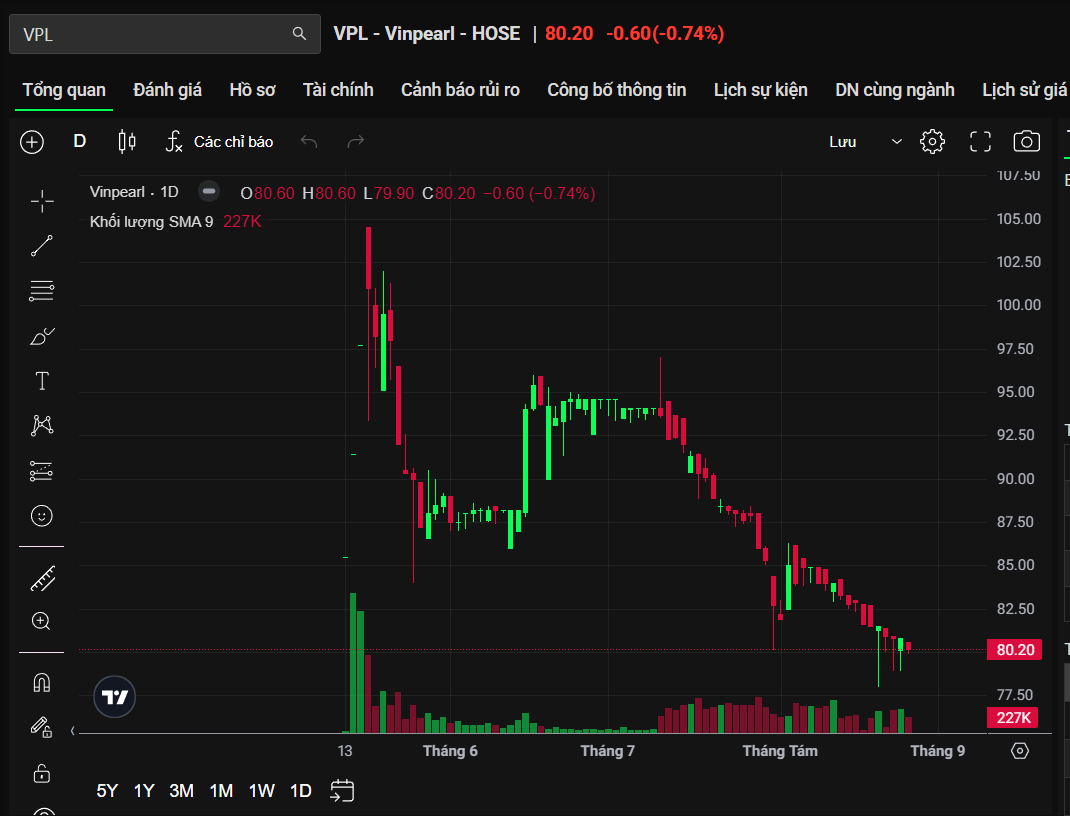Click the 80.20 current price label
1070x816 pixels.
(1015, 650)
